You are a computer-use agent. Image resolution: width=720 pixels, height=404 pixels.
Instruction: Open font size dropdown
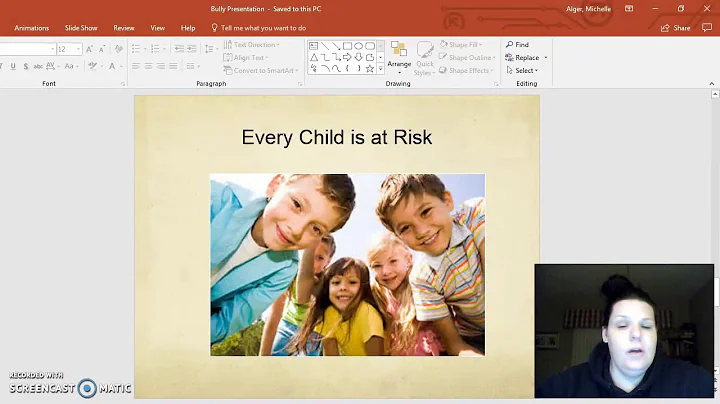pos(79,49)
